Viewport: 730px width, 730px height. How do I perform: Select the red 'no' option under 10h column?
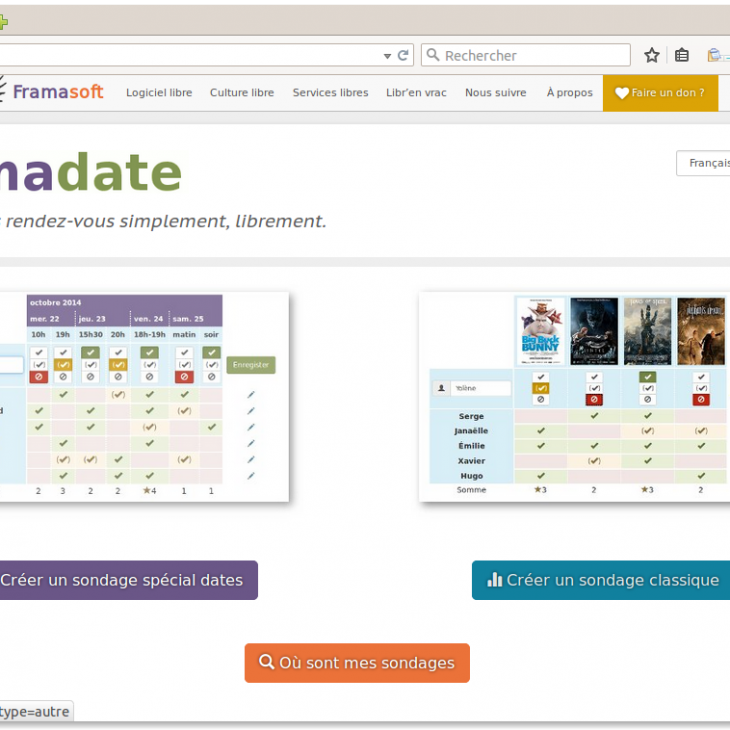point(39,377)
